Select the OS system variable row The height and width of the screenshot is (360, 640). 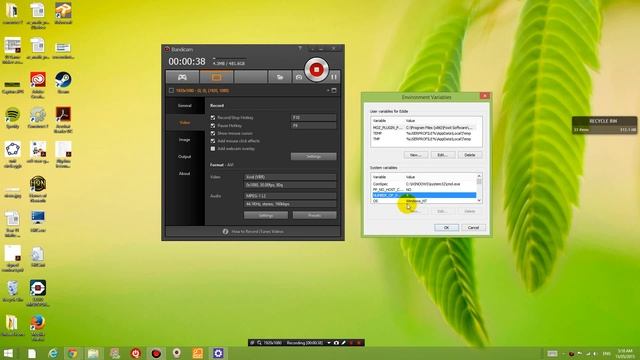click(x=424, y=201)
